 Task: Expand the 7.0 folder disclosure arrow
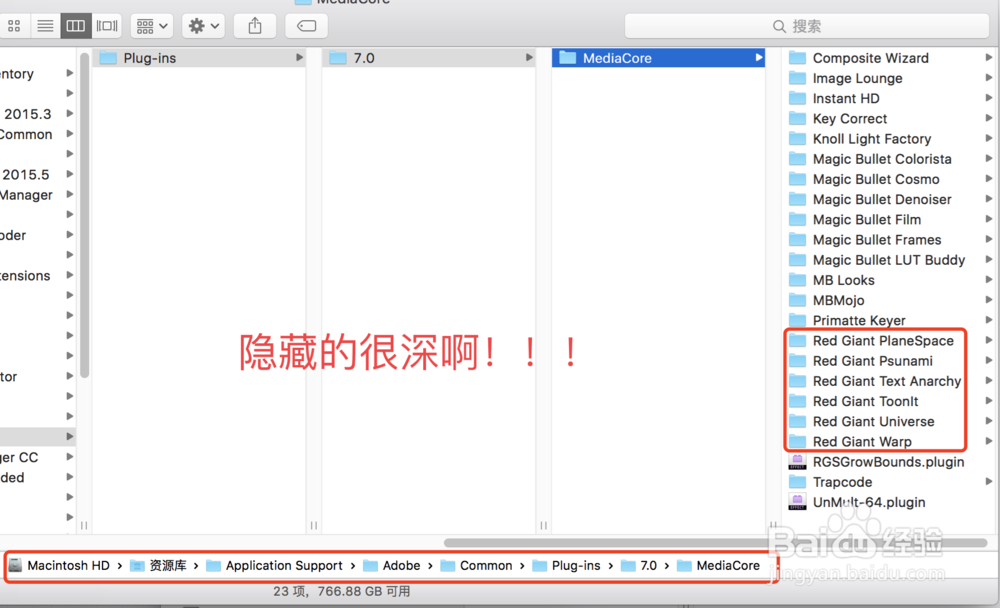529,58
